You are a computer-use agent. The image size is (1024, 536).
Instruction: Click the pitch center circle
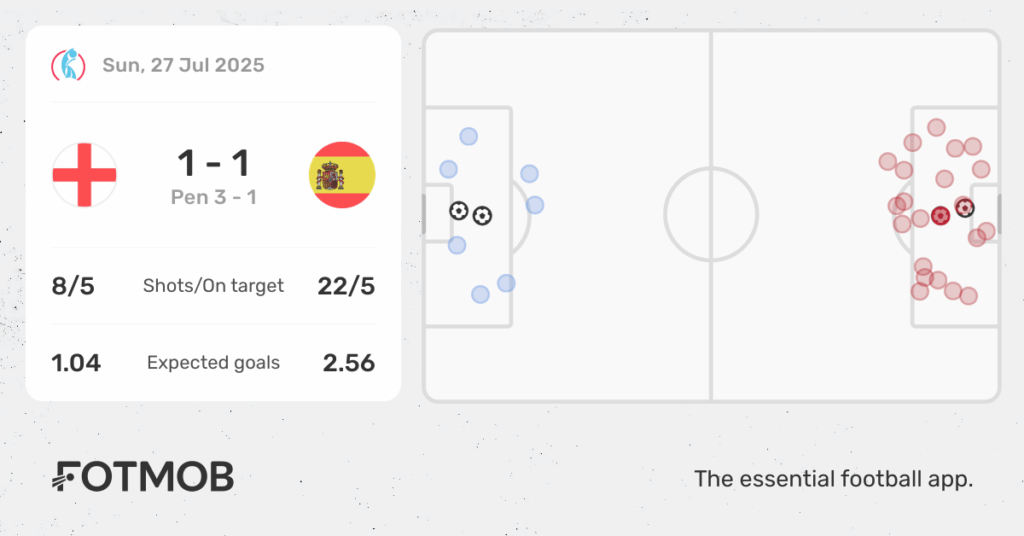click(x=711, y=214)
